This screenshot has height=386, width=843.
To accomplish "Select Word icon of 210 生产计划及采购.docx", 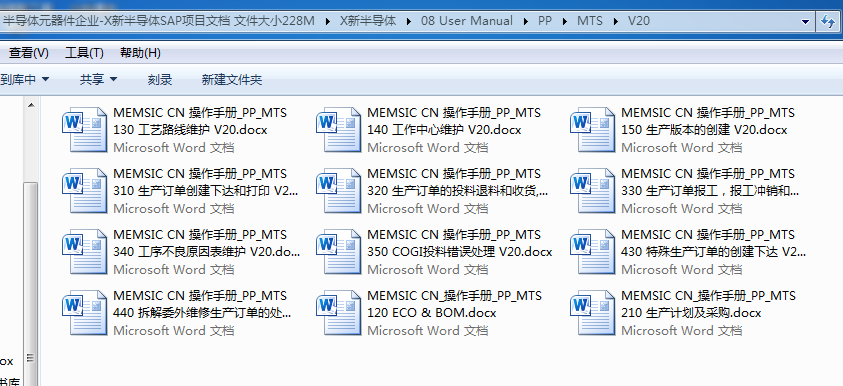I will [x=593, y=313].
